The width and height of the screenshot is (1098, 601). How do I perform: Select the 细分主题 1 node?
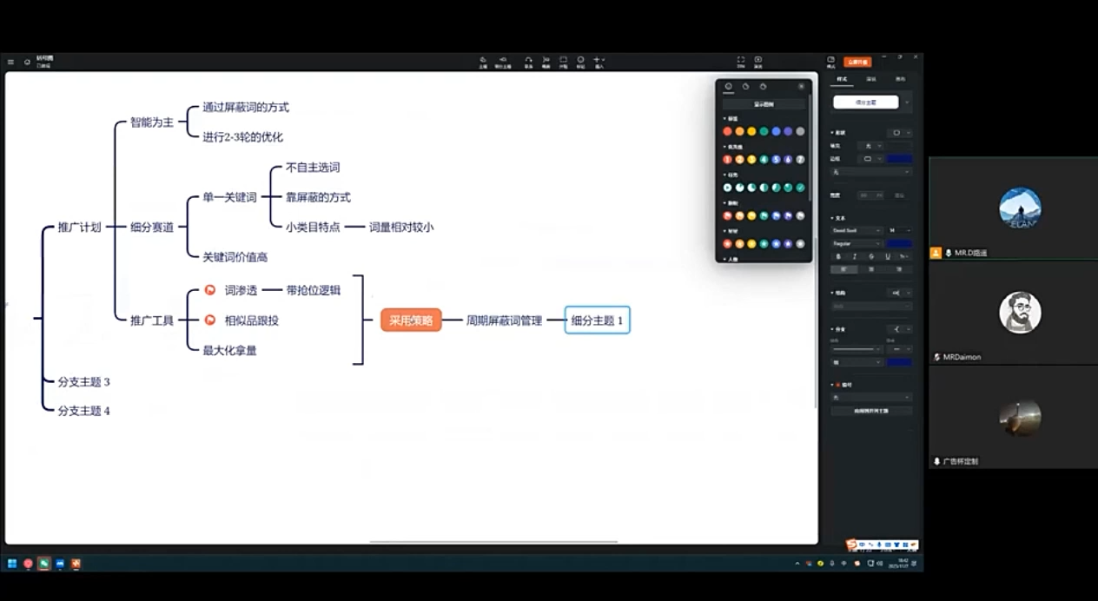coord(597,320)
